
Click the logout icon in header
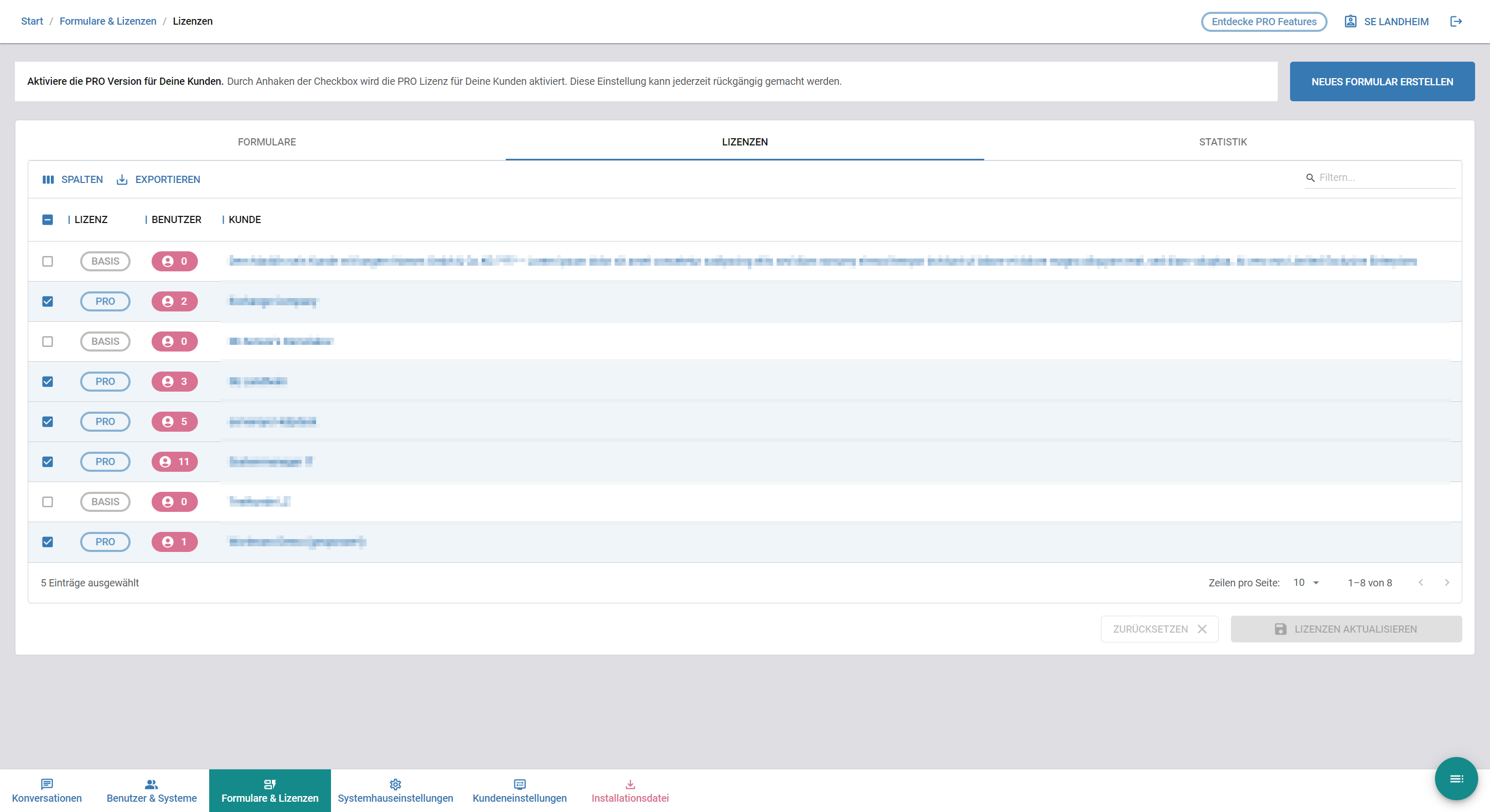tap(1456, 22)
